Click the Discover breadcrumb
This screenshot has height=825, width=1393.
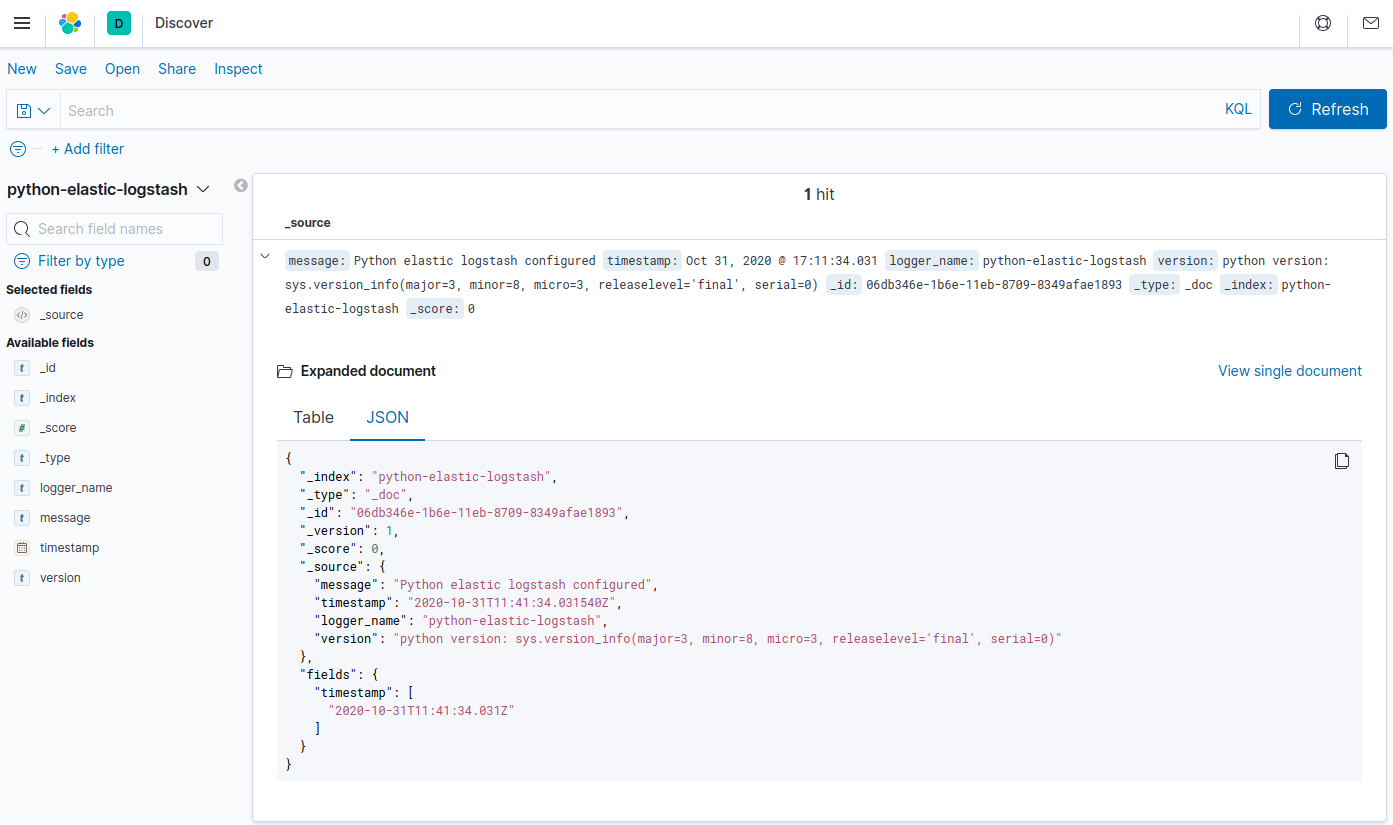coord(184,23)
